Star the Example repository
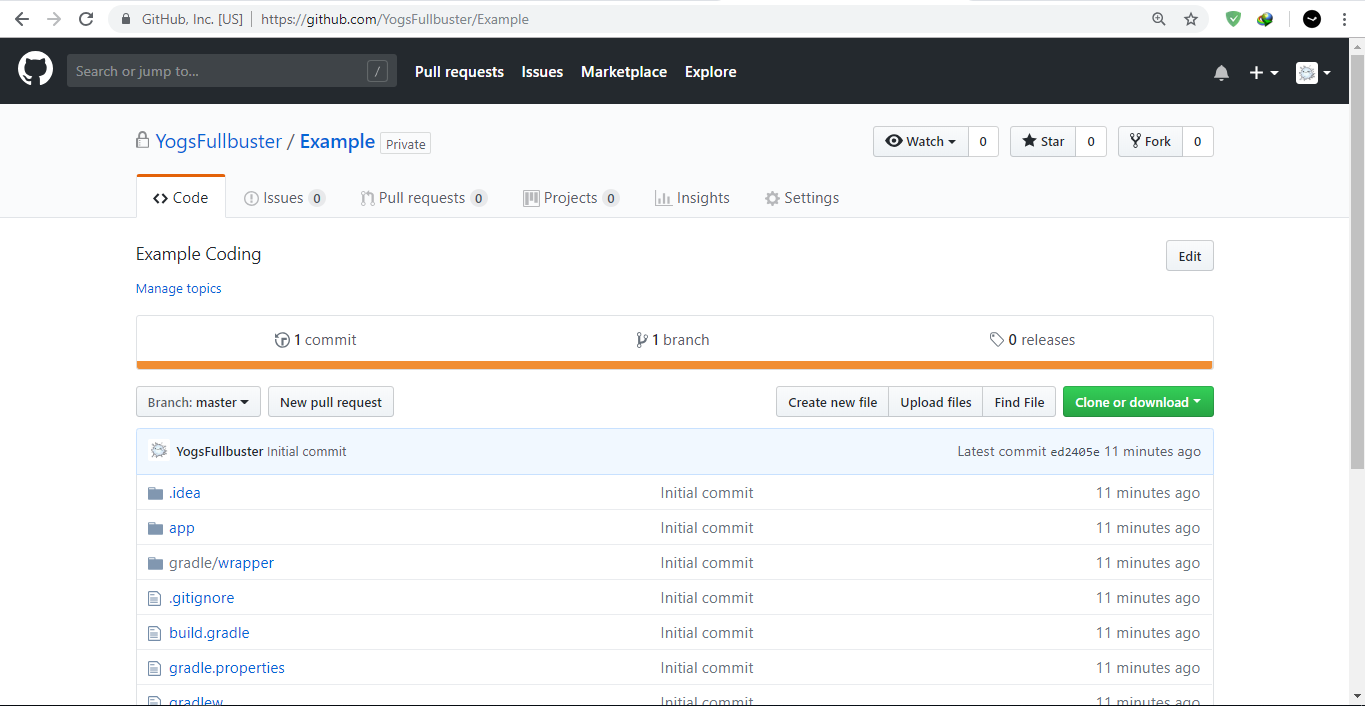 (1043, 142)
